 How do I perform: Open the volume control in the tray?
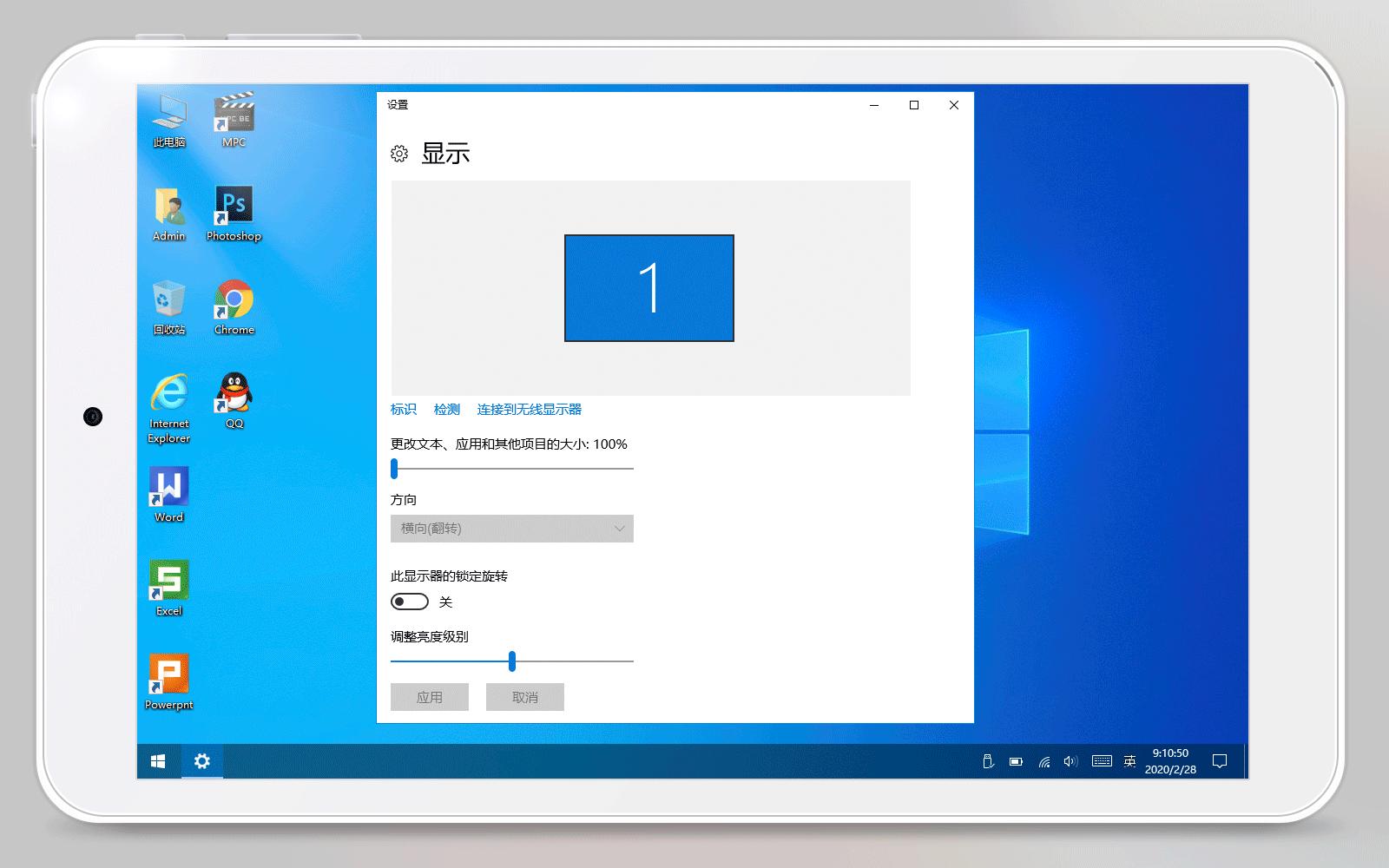tap(1070, 761)
